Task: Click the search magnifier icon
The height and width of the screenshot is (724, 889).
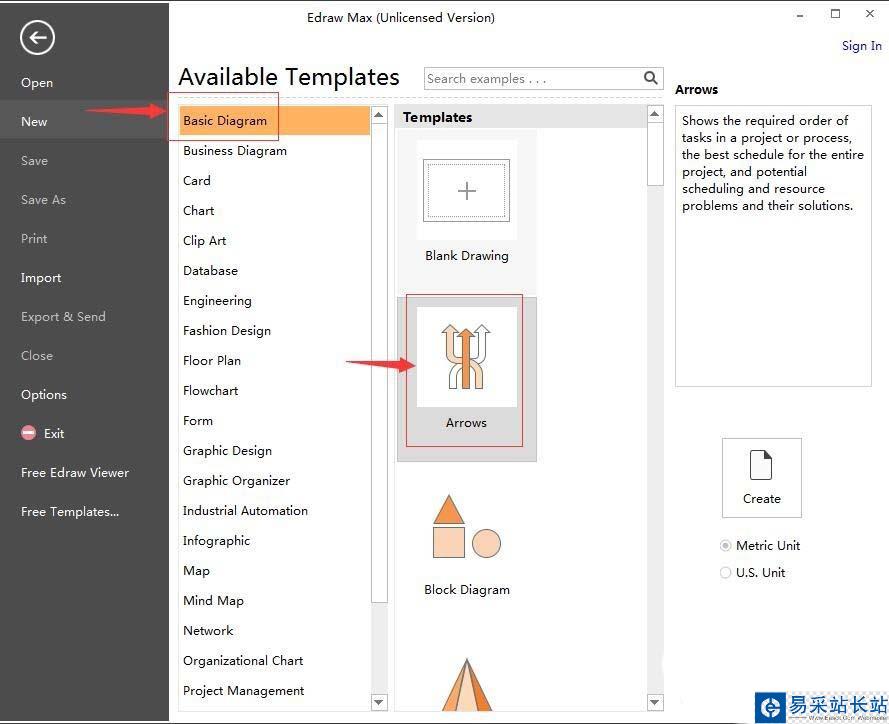Action: tap(650, 78)
